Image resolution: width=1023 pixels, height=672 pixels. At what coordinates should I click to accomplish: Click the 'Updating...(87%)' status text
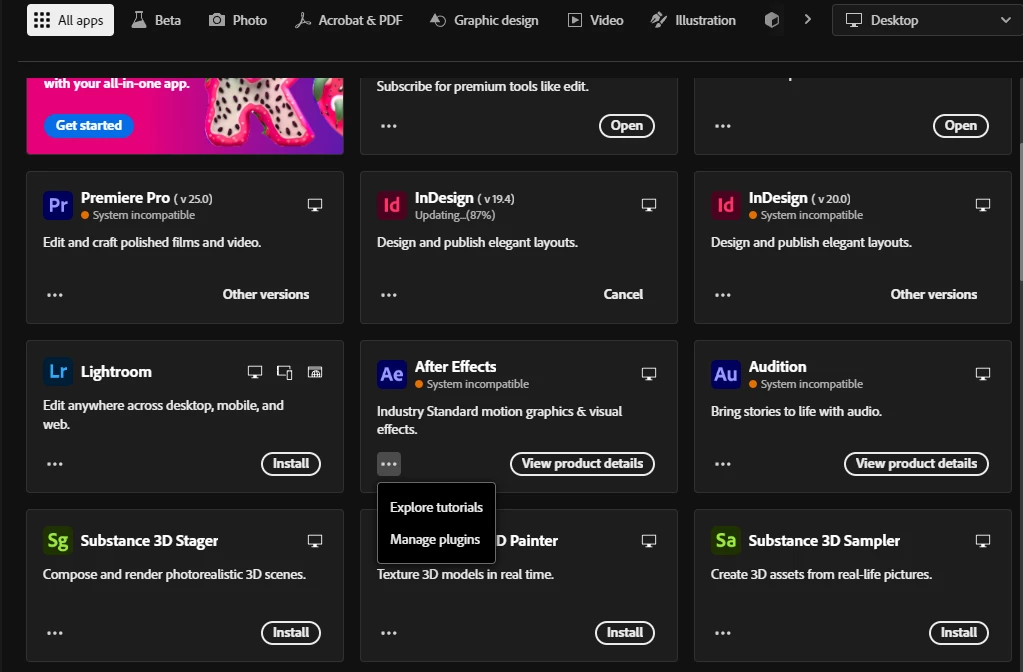click(x=455, y=215)
